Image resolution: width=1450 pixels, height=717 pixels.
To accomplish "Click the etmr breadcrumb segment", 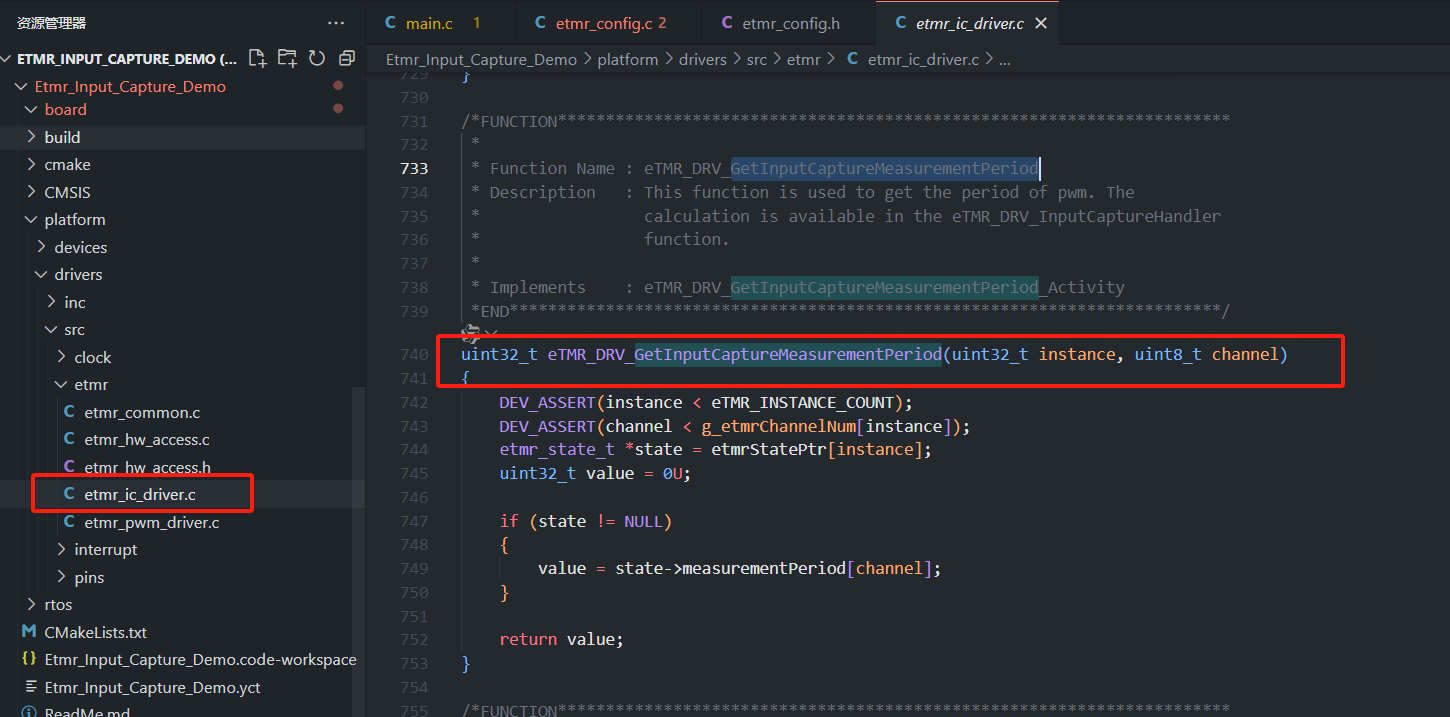I will pyautogui.click(x=804, y=59).
